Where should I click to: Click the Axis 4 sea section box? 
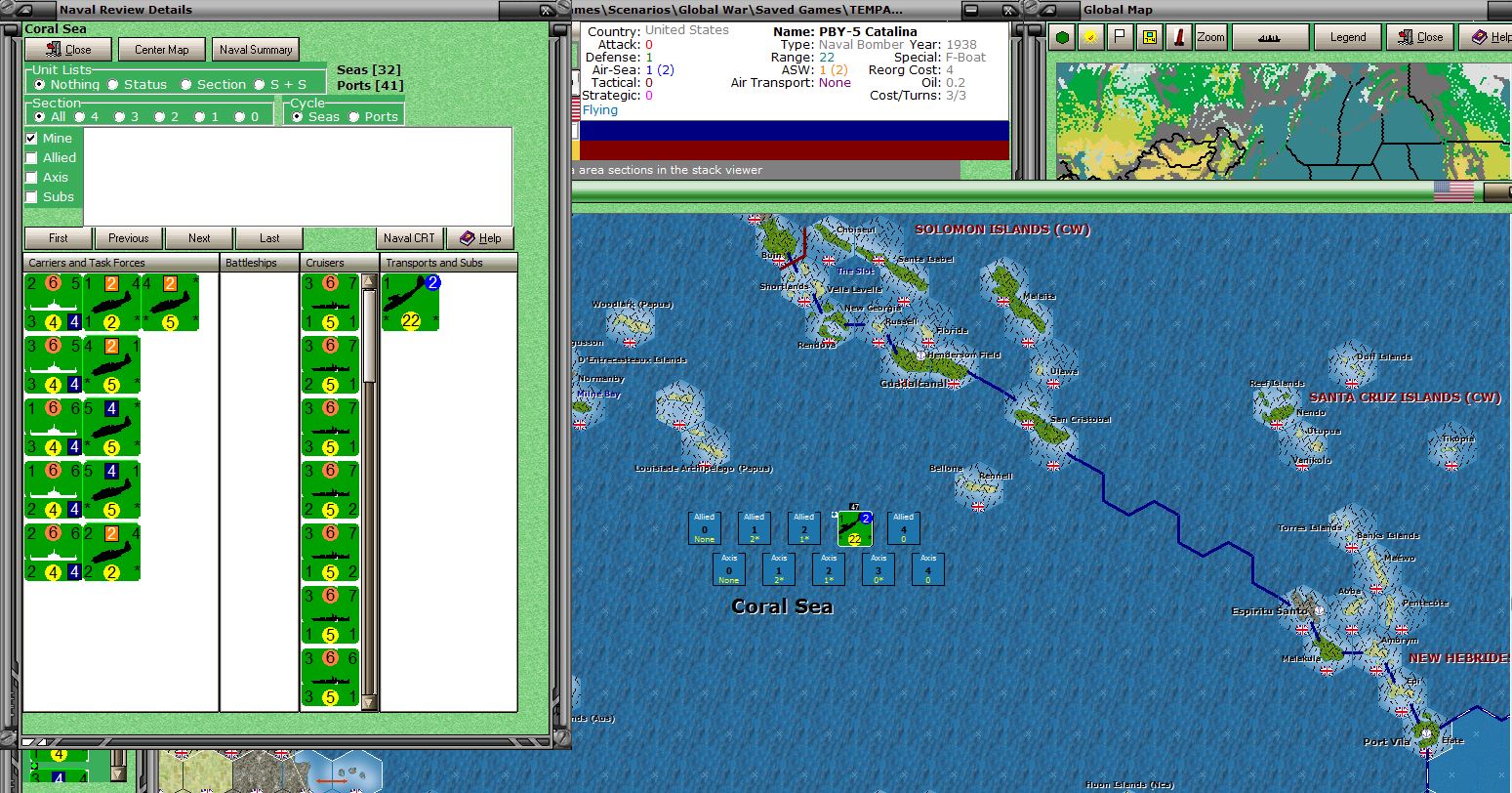pos(927,569)
